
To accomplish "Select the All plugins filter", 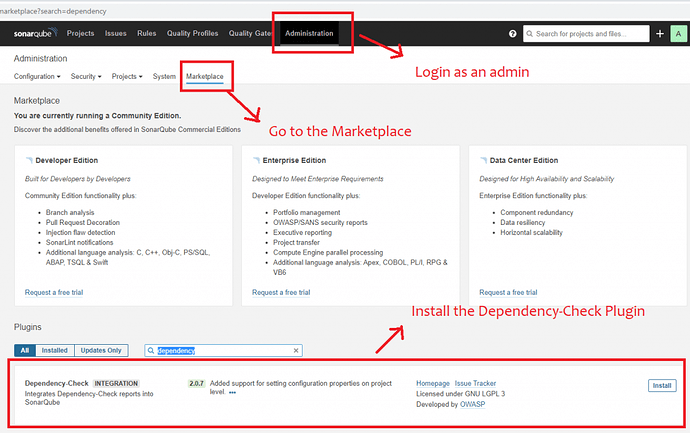I will (25, 351).
